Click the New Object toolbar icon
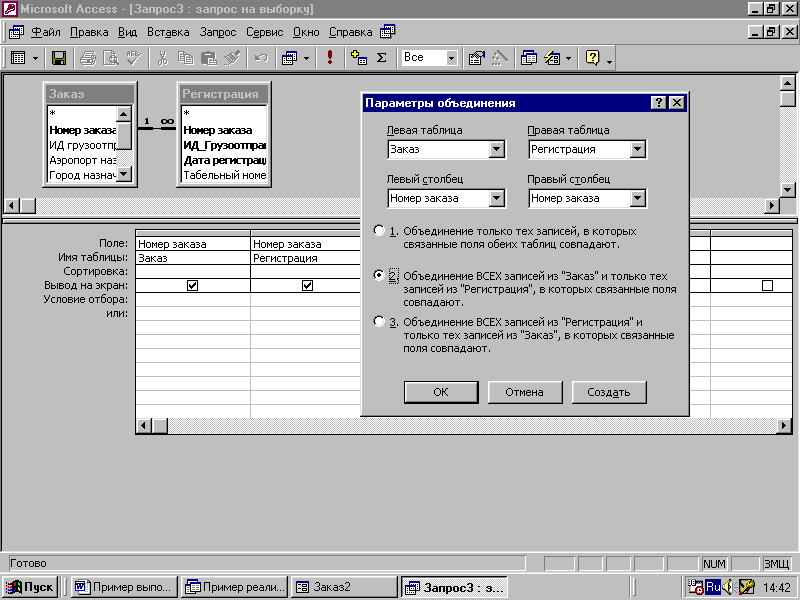The image size is (800, 600). click(x=552, y=58)
